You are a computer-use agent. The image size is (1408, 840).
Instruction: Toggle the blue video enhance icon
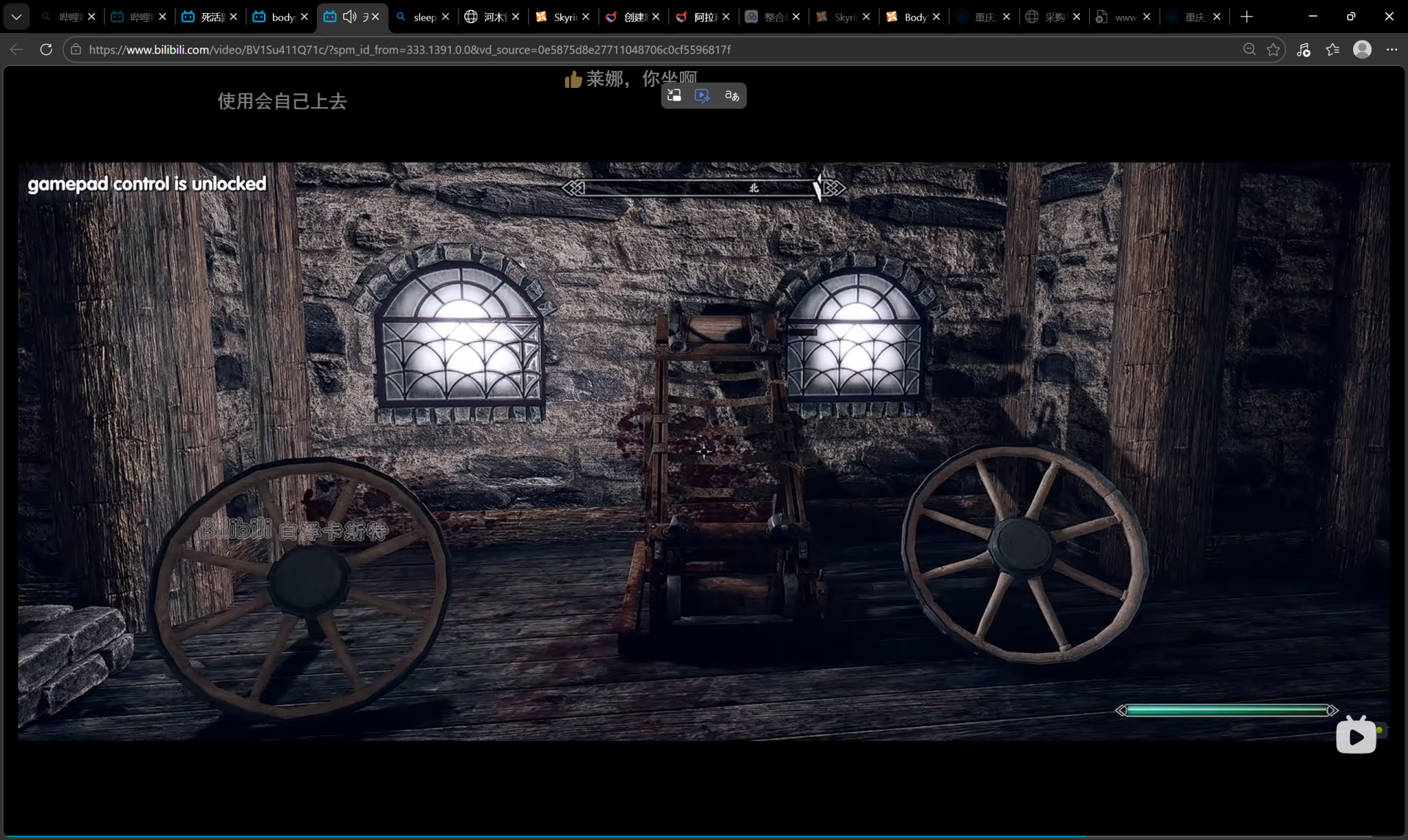click(x=703, y=95)
